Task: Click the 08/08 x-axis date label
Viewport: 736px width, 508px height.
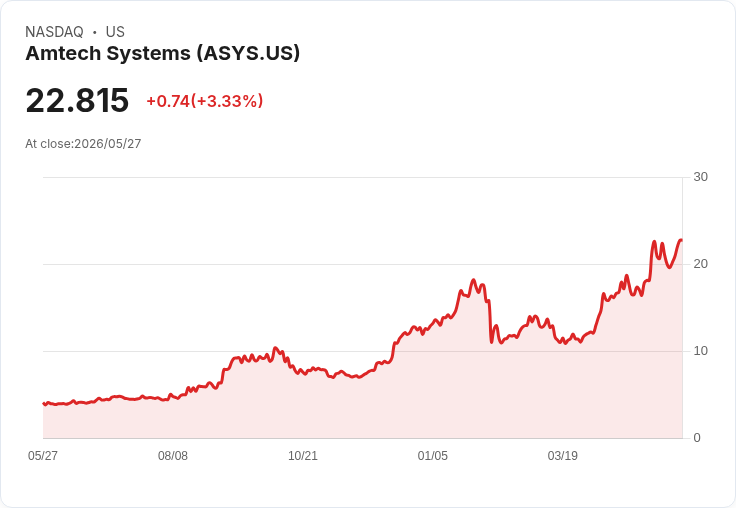Action: (173, 455)
